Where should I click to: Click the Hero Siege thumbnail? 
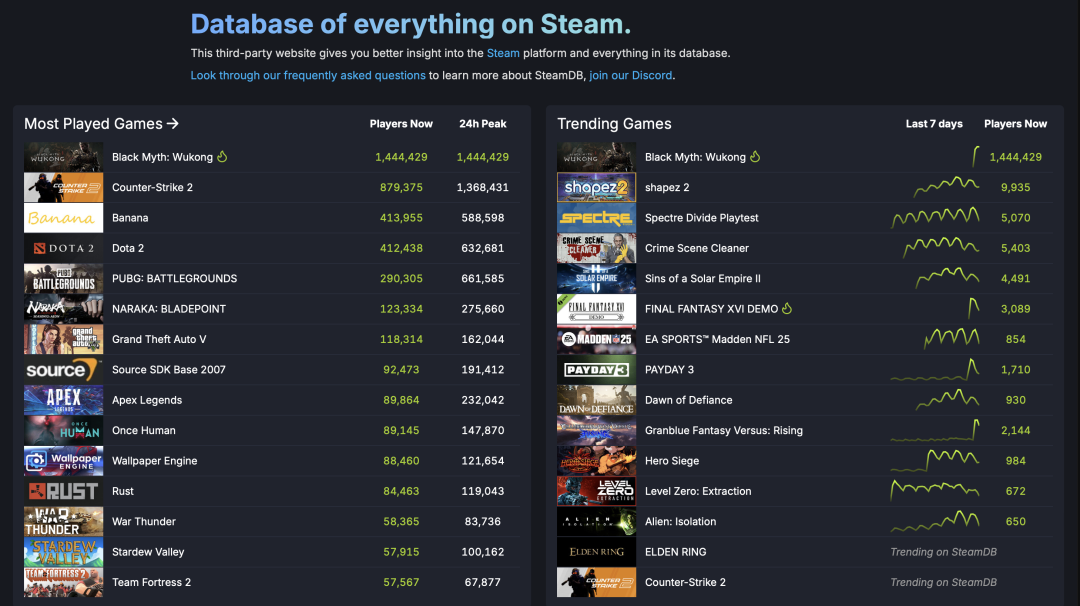[596, 461]
